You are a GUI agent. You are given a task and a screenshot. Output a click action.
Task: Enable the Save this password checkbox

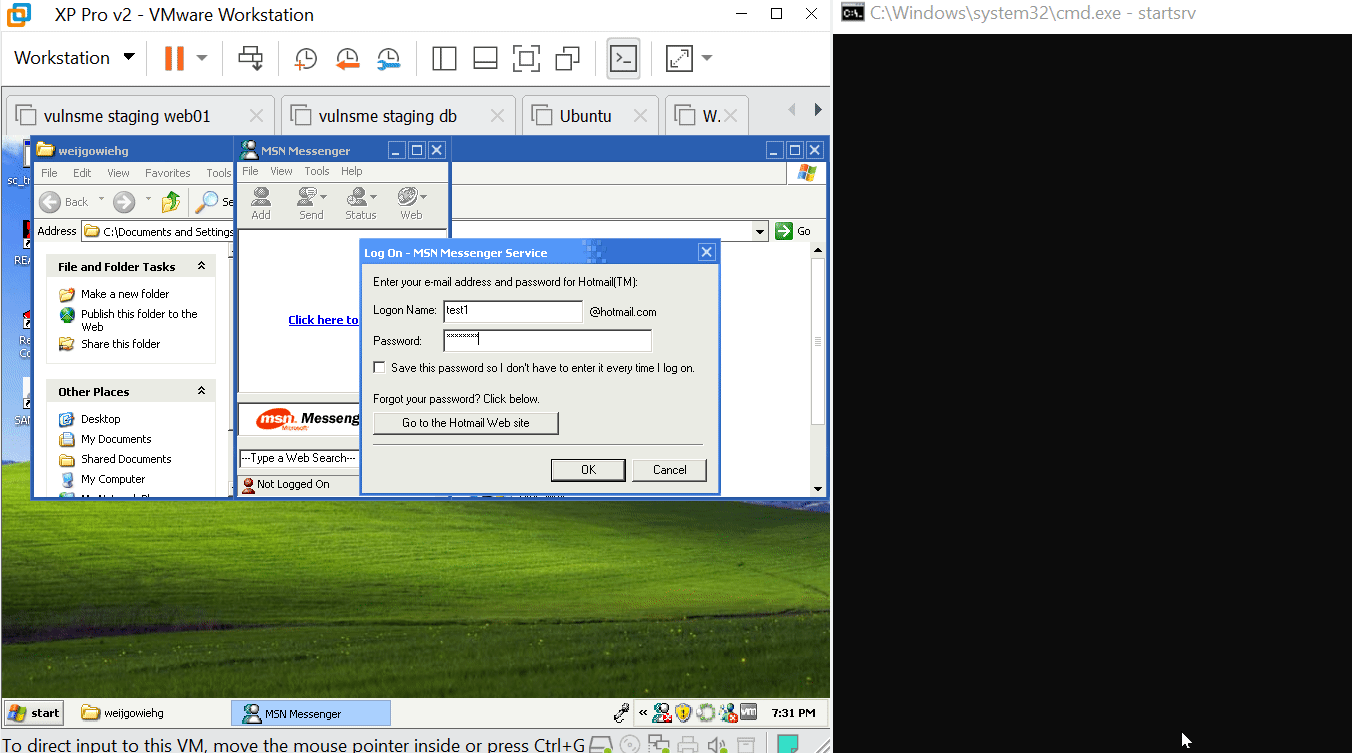(x=379, y=368)
